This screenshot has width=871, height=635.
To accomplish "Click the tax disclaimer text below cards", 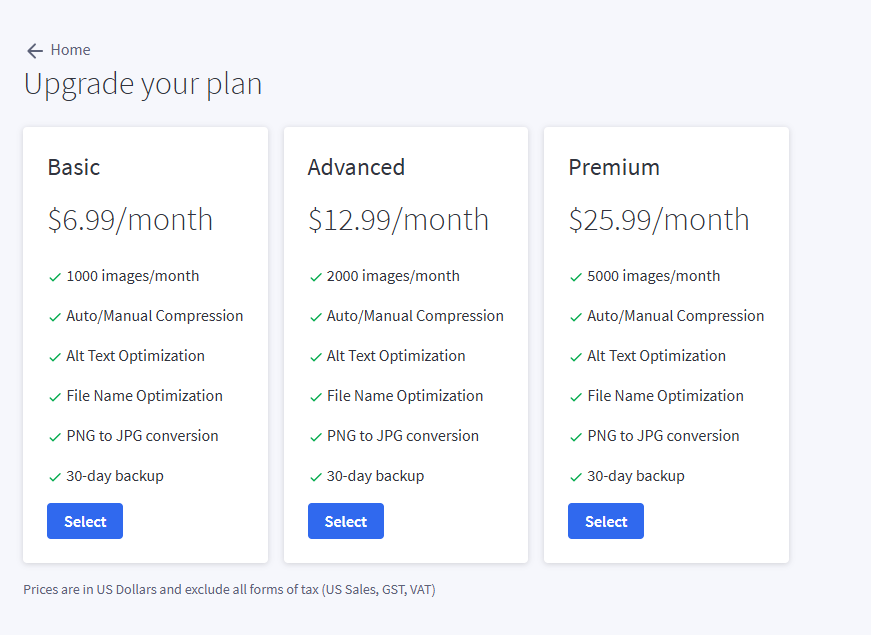I will click(x=229, y=590).
